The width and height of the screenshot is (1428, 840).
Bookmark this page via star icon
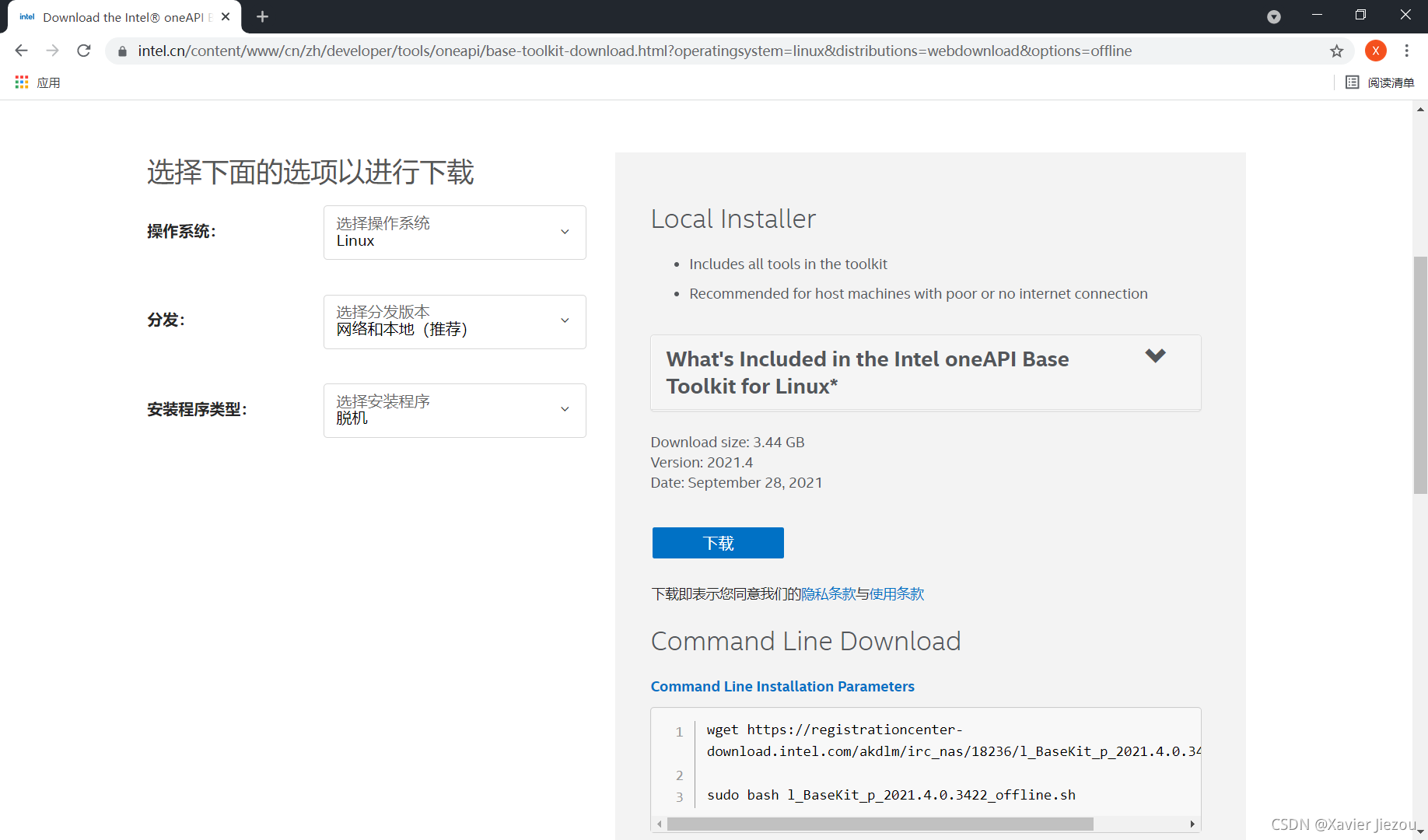coord(1337,51)
